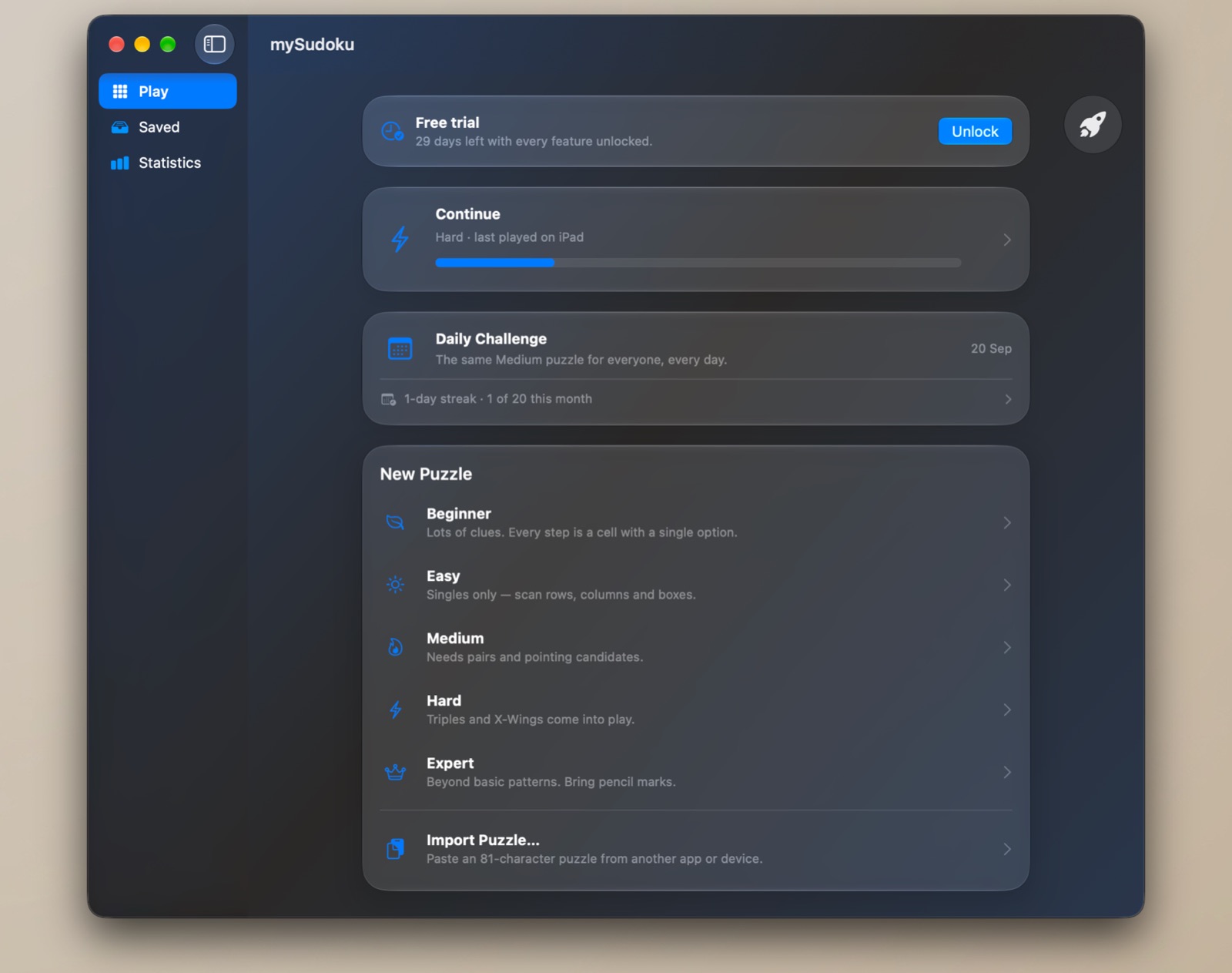Click 'Triples and X-Wings come into play.' text
Viewport: 1232px width, 973px height.
click(531, 720)
